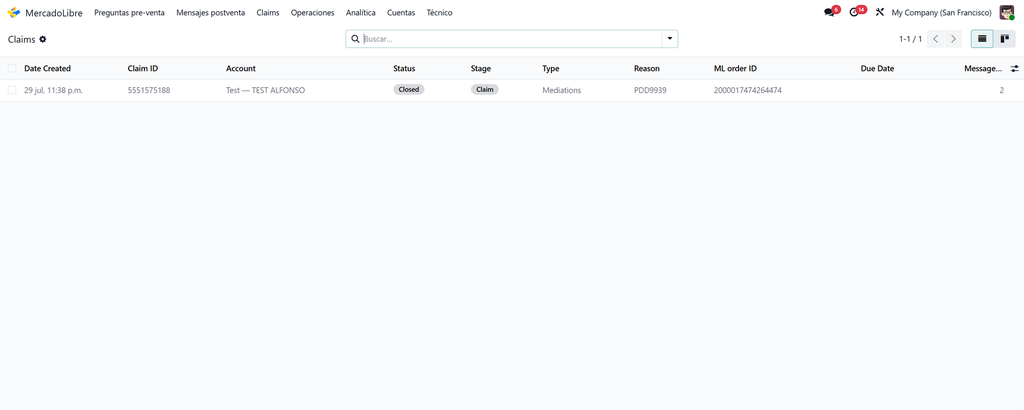Image resolution: width=1024 pixels, height=410 pixels.
Task: Click the search magnifier icon
Action: click(355, 39)
